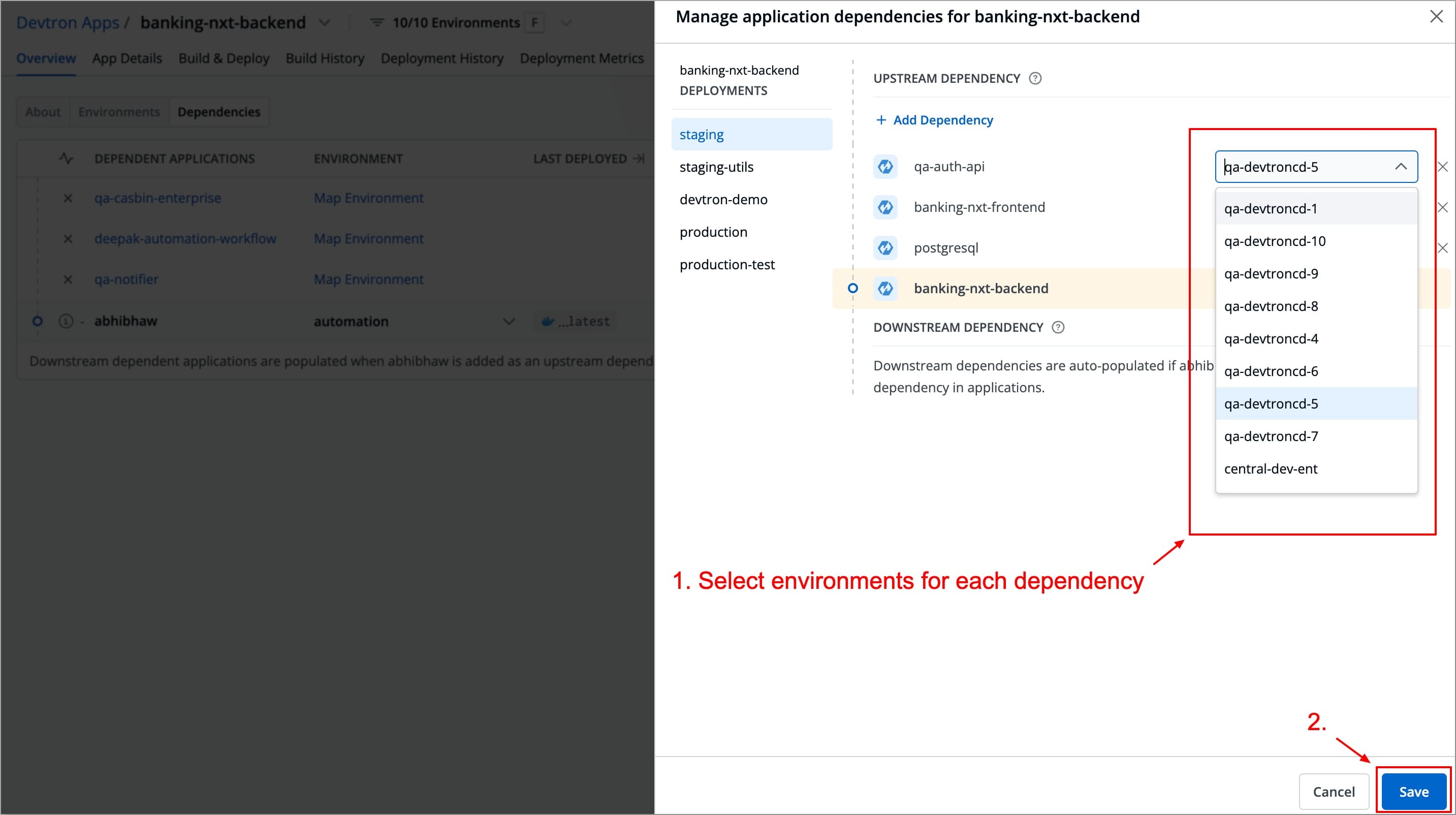Close the manage dependencies panel
The image size is (1456, 815).
pos(1436,17)
